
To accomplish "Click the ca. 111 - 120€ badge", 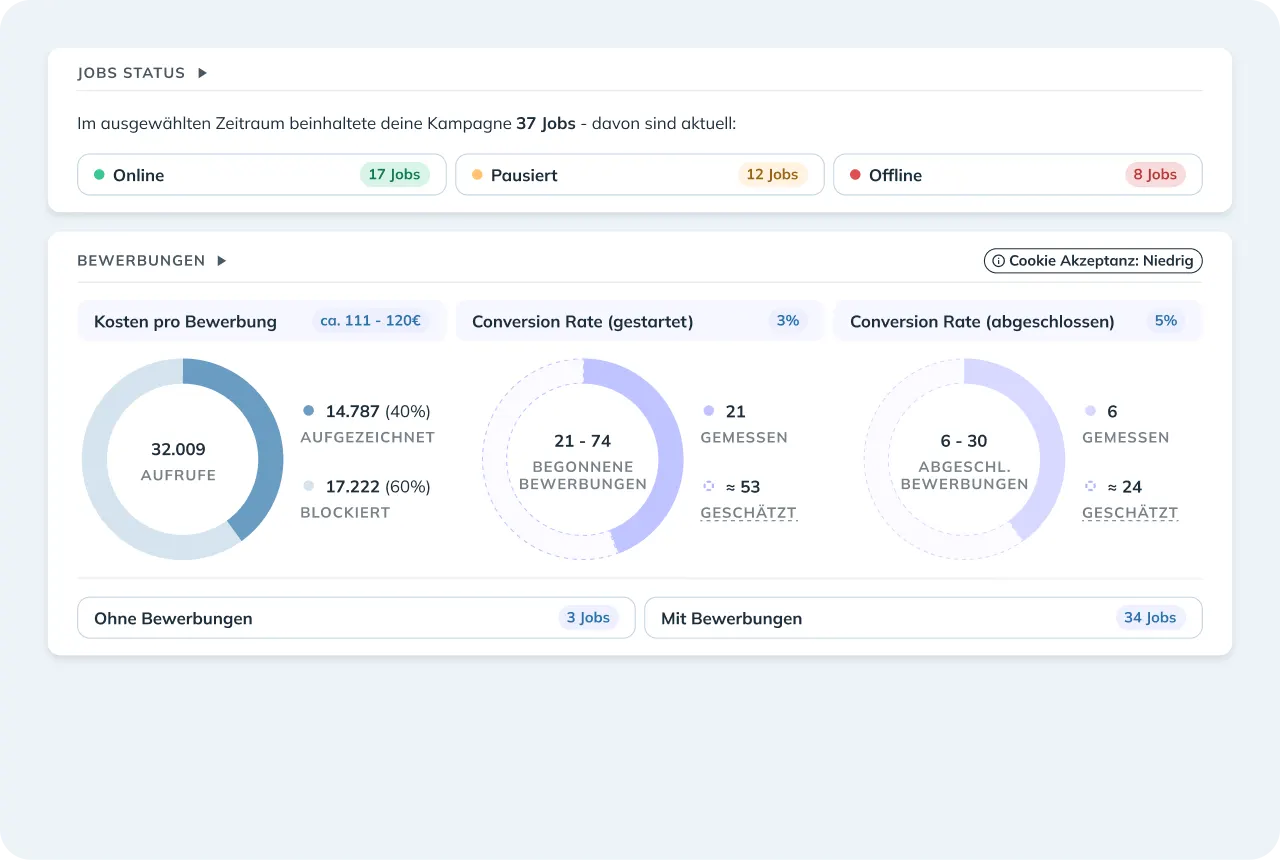I will click(x=370, y=321).
